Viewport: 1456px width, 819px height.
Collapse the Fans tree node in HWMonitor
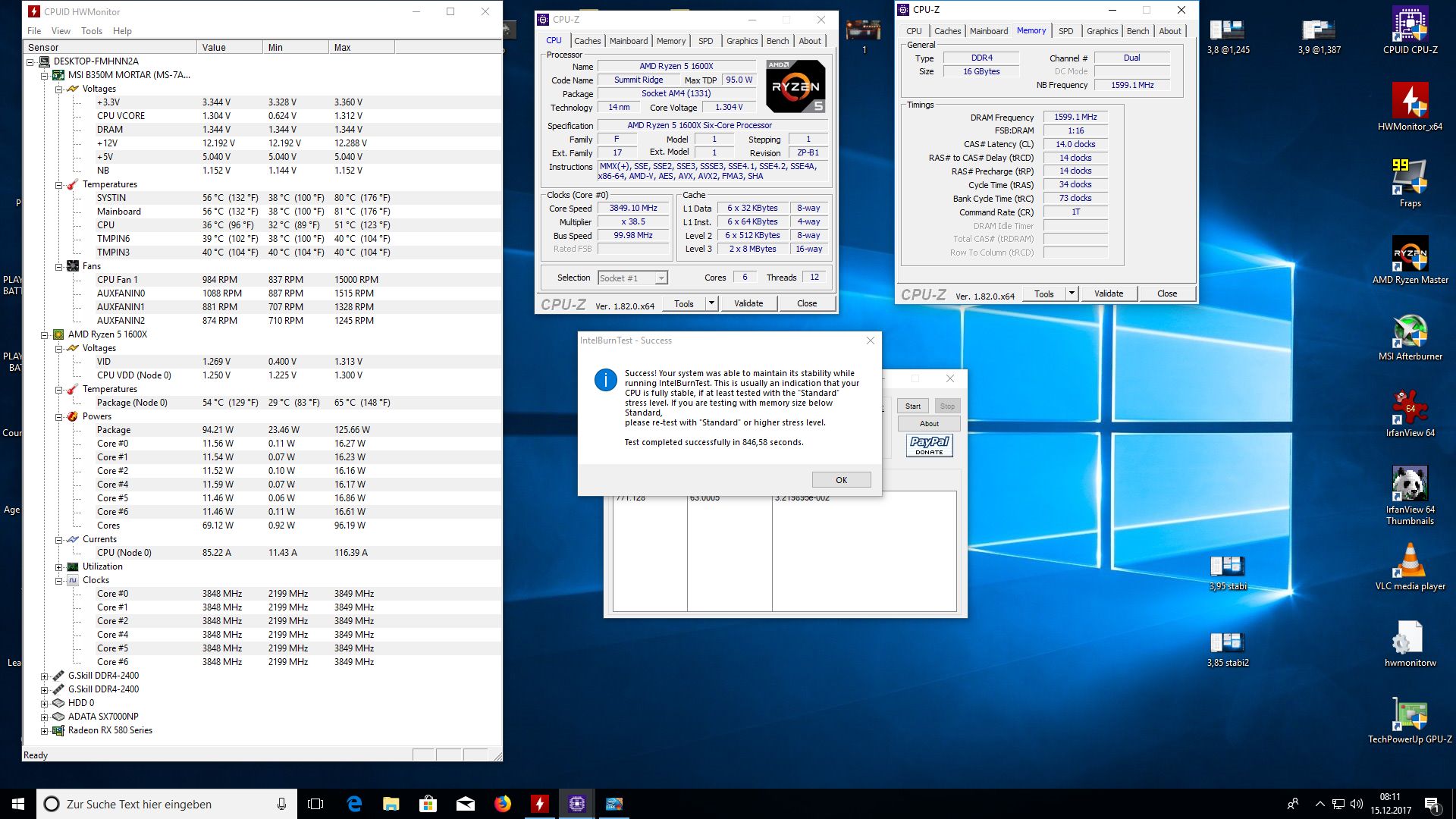[59, 266]
